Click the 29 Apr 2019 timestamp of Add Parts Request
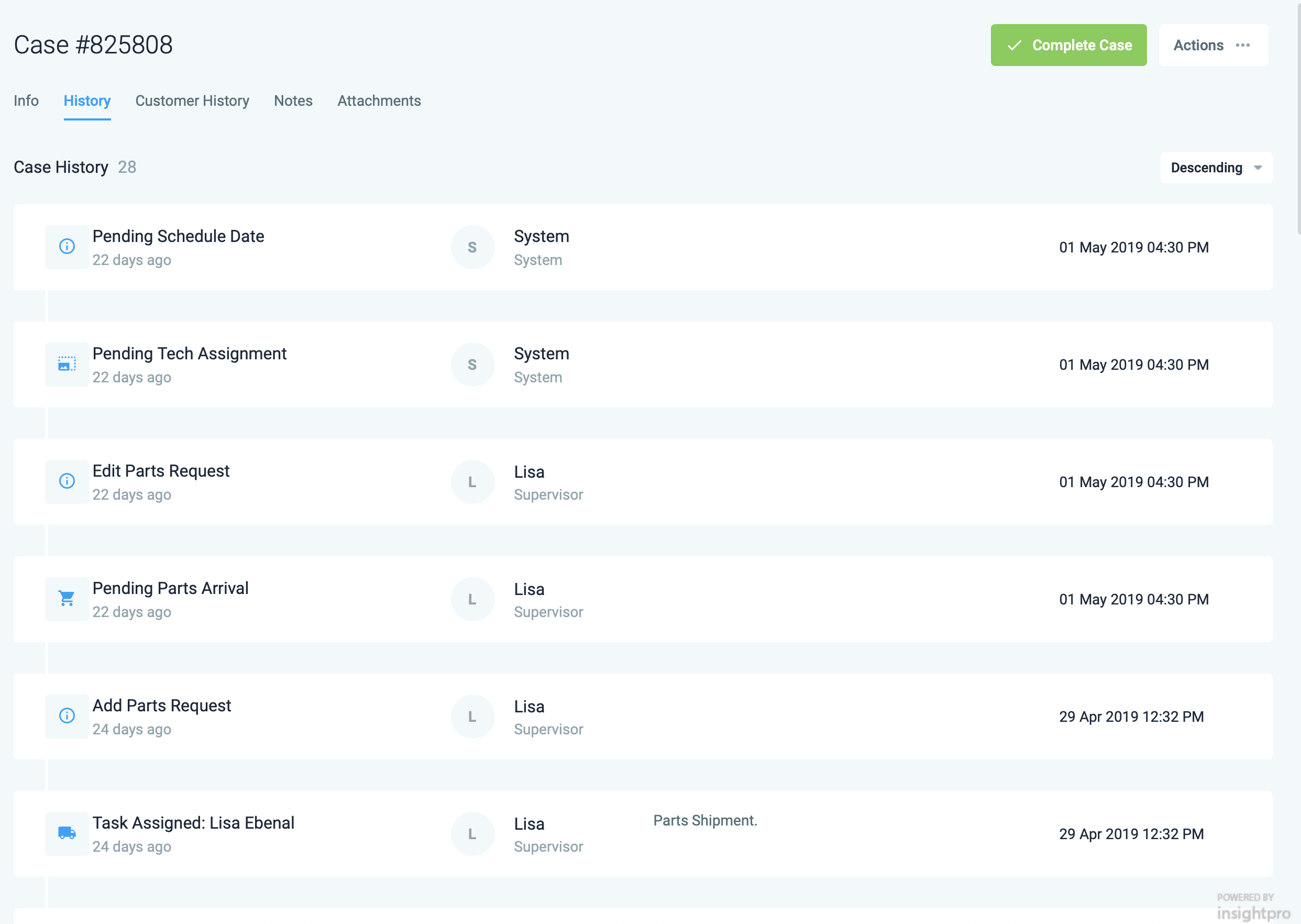The width and height of the screenshot is (1301, 924). 1131,717
